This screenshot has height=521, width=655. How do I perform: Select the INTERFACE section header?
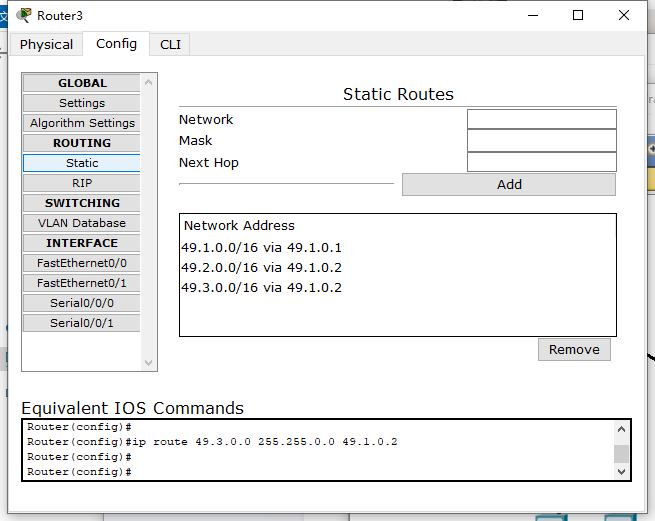(82, 243)
